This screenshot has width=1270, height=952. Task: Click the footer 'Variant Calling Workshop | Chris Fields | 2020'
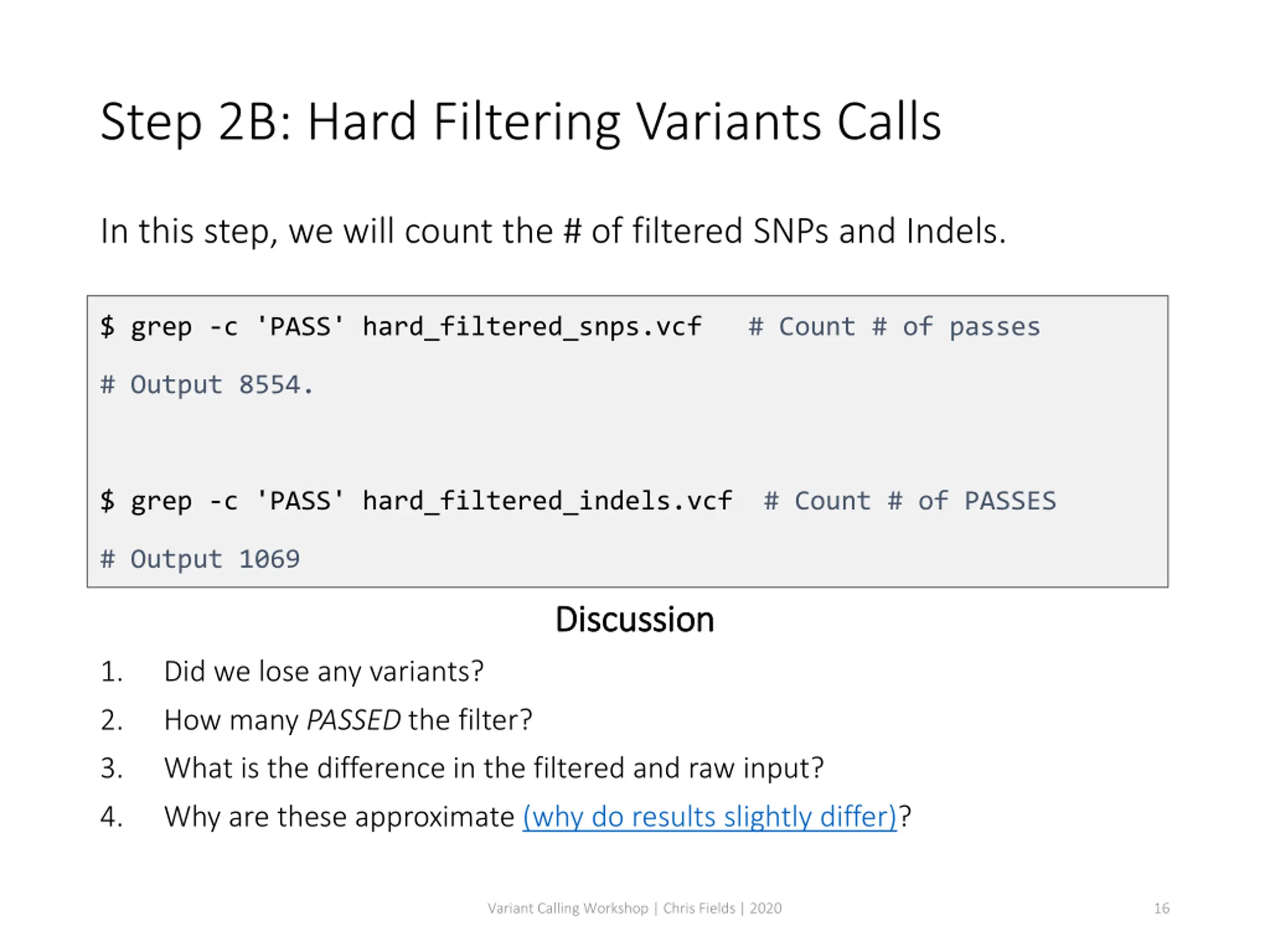tap(635, 908)
